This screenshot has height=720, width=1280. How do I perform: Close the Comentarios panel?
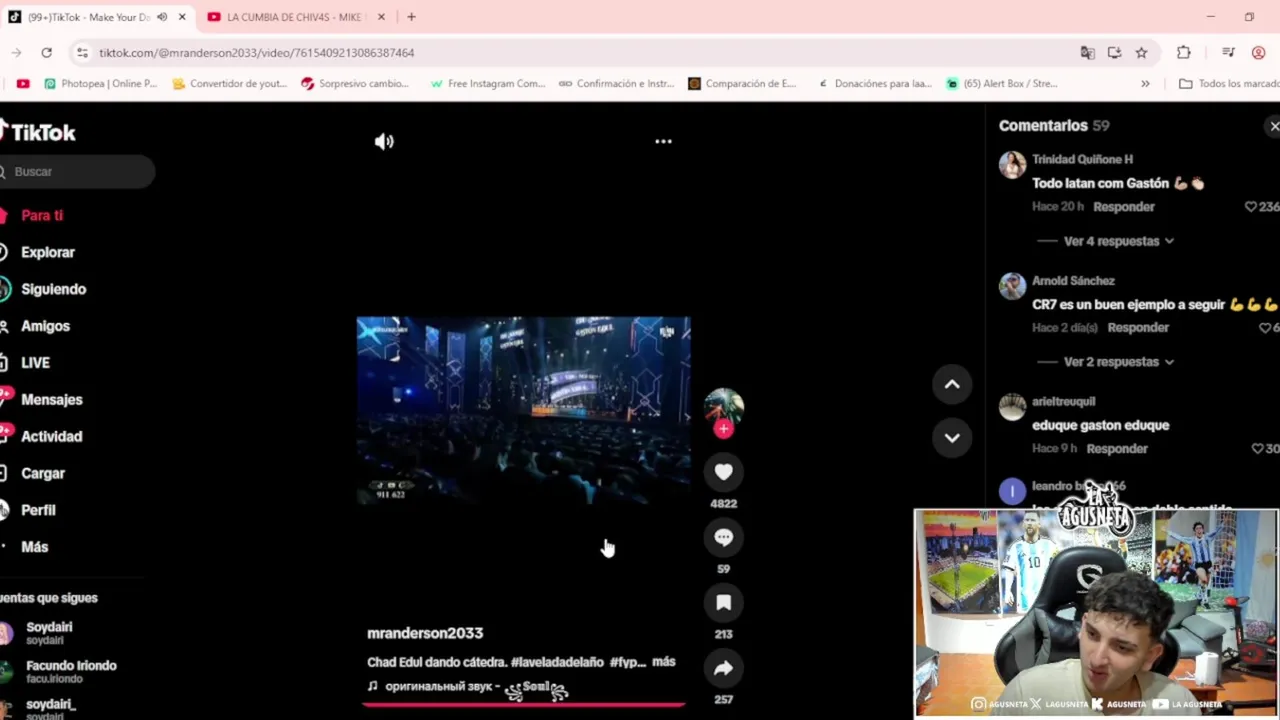coord(1273,126)
